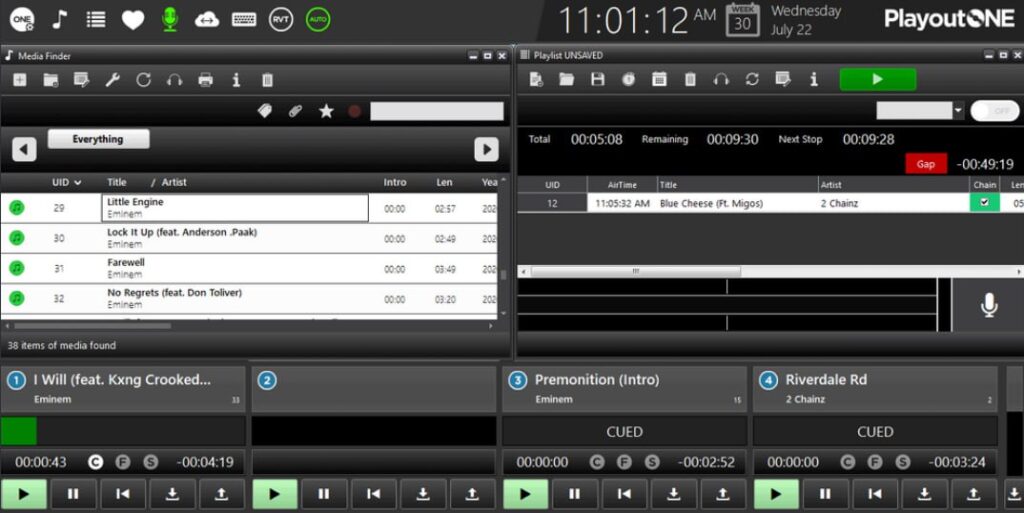The height and width of the screenshot is (513, 1024).
Task: Click the trash delete icon in Media Finder
Action: tap(267, 80)
